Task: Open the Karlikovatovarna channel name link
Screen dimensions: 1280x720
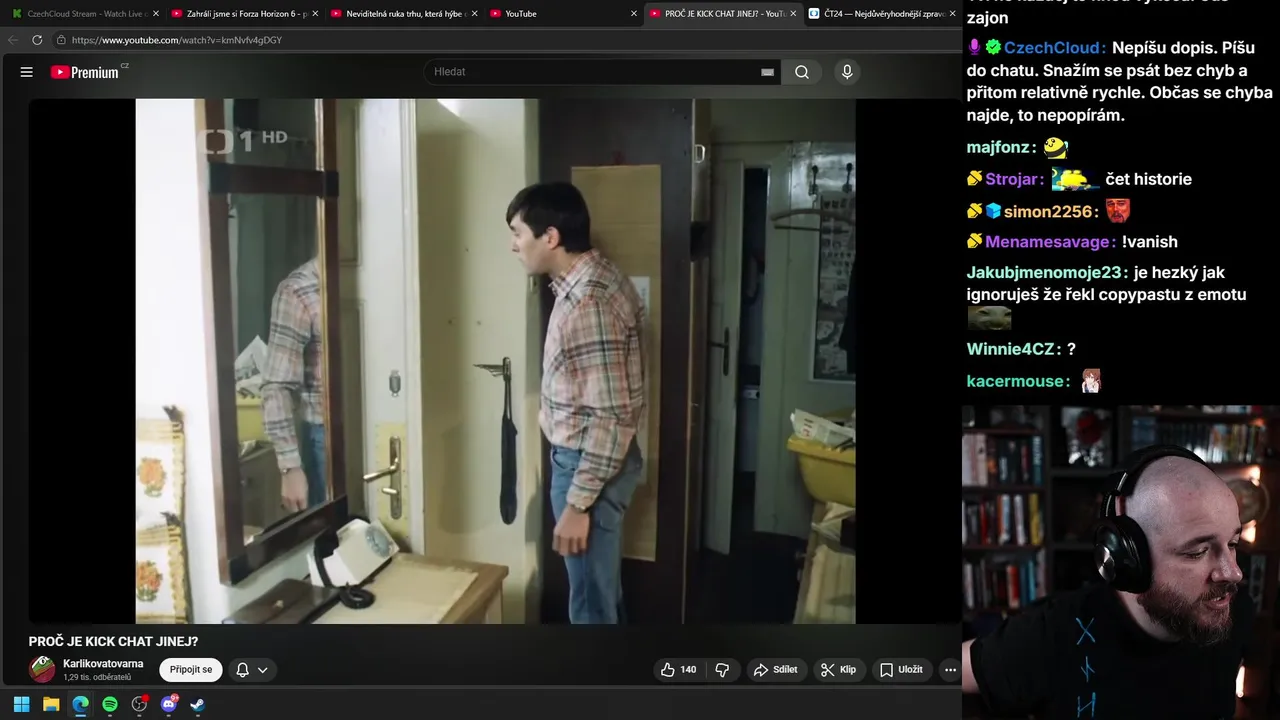Action: pos(103,663)
